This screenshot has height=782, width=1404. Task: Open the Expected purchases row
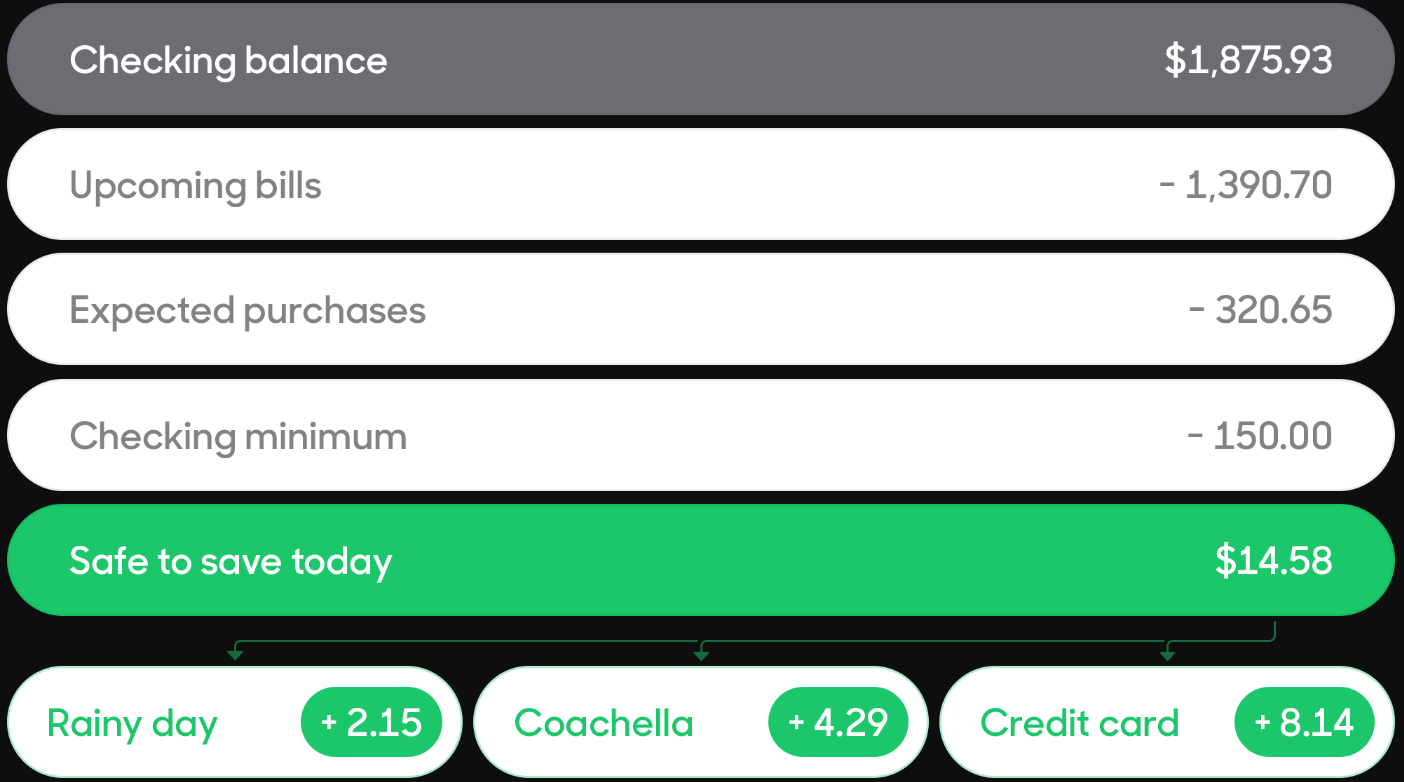(x=701, y=310)
